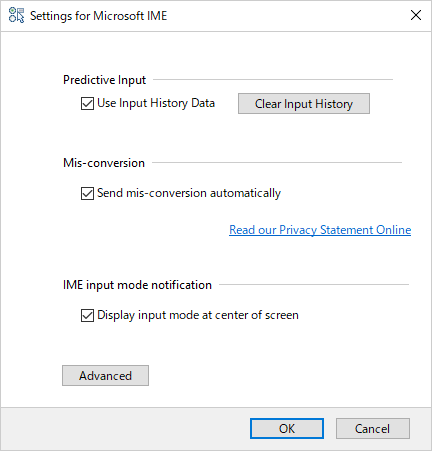Click the divider line beside Mis-conversion heading
Viewport: 432px width, 451px height.
277,163
